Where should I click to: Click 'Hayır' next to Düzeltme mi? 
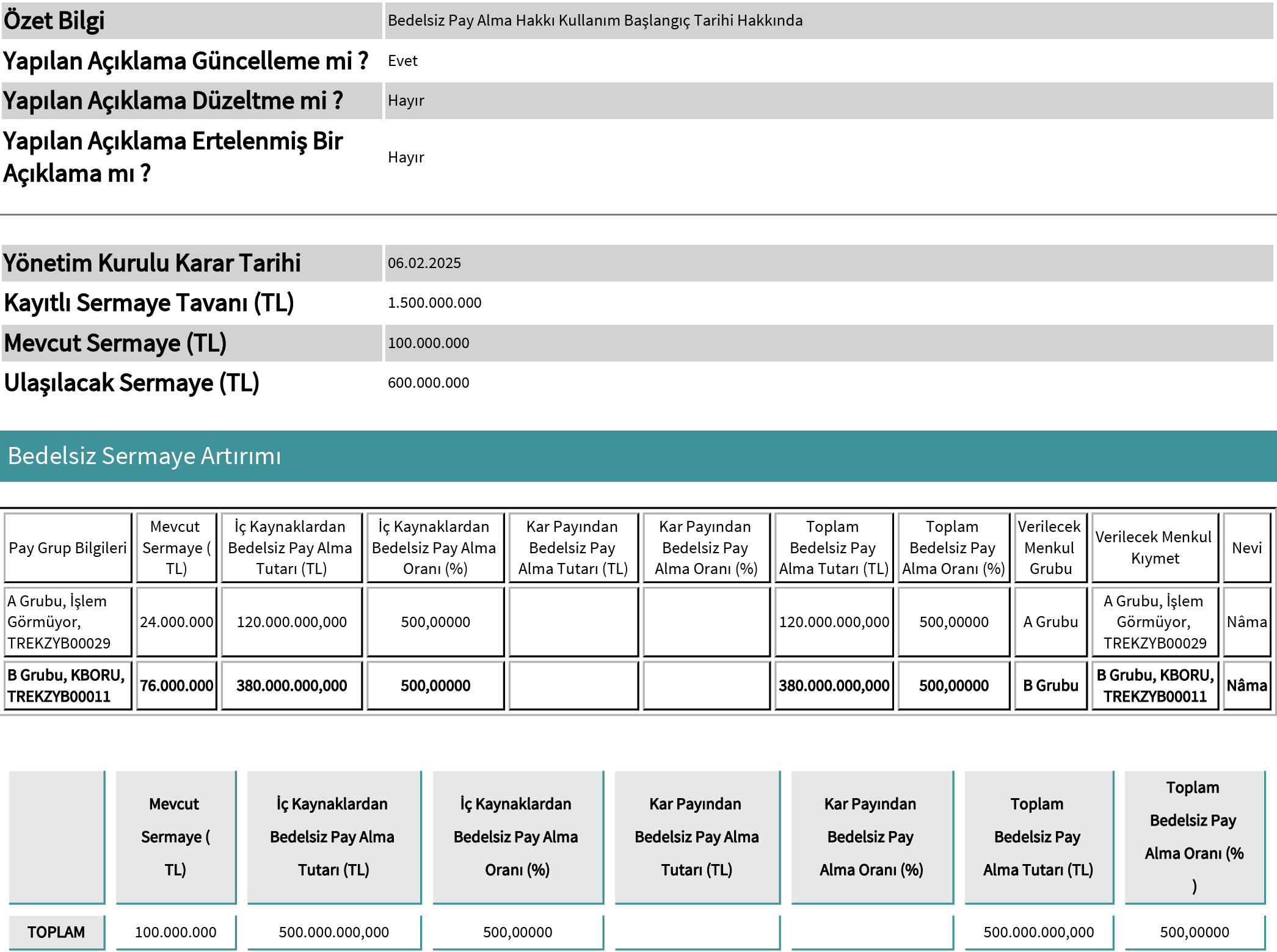[x=406, y=101]
